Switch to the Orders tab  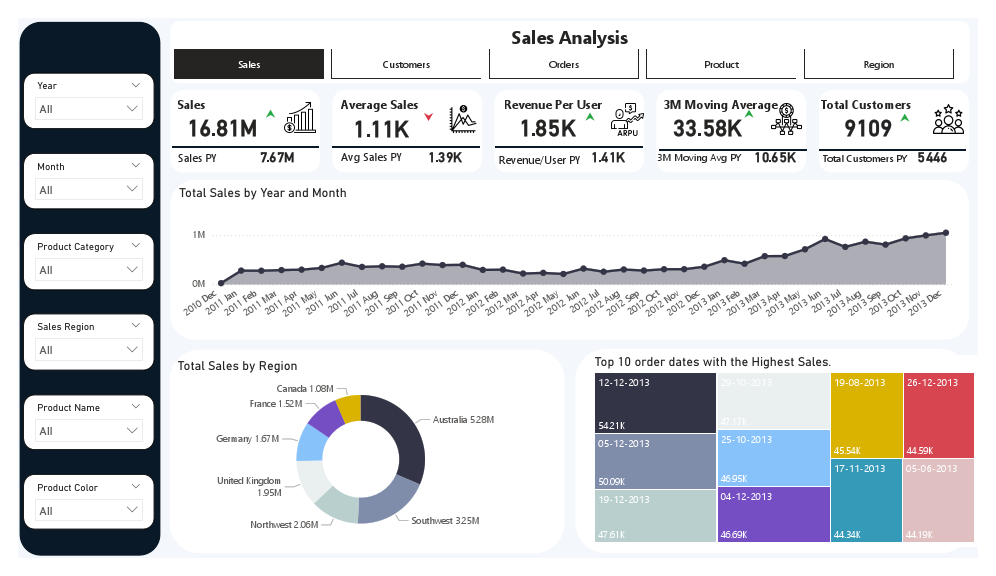(563, 63)
